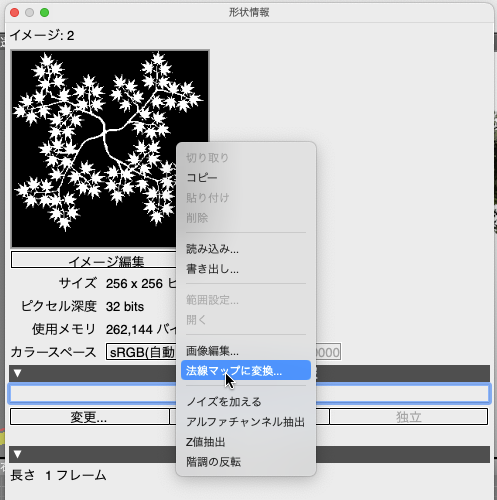Select 法線マップに変換... menu entry

tap(246, 370)
